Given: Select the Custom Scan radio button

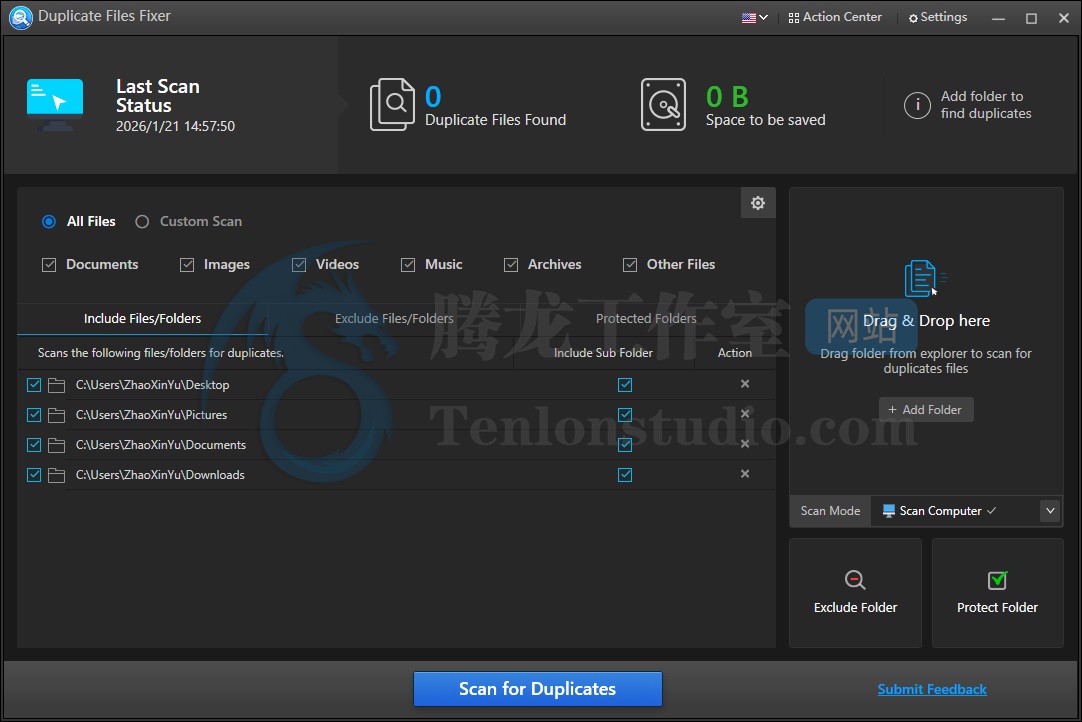Looking at the screenshot, I should click(x=142, y=222).
